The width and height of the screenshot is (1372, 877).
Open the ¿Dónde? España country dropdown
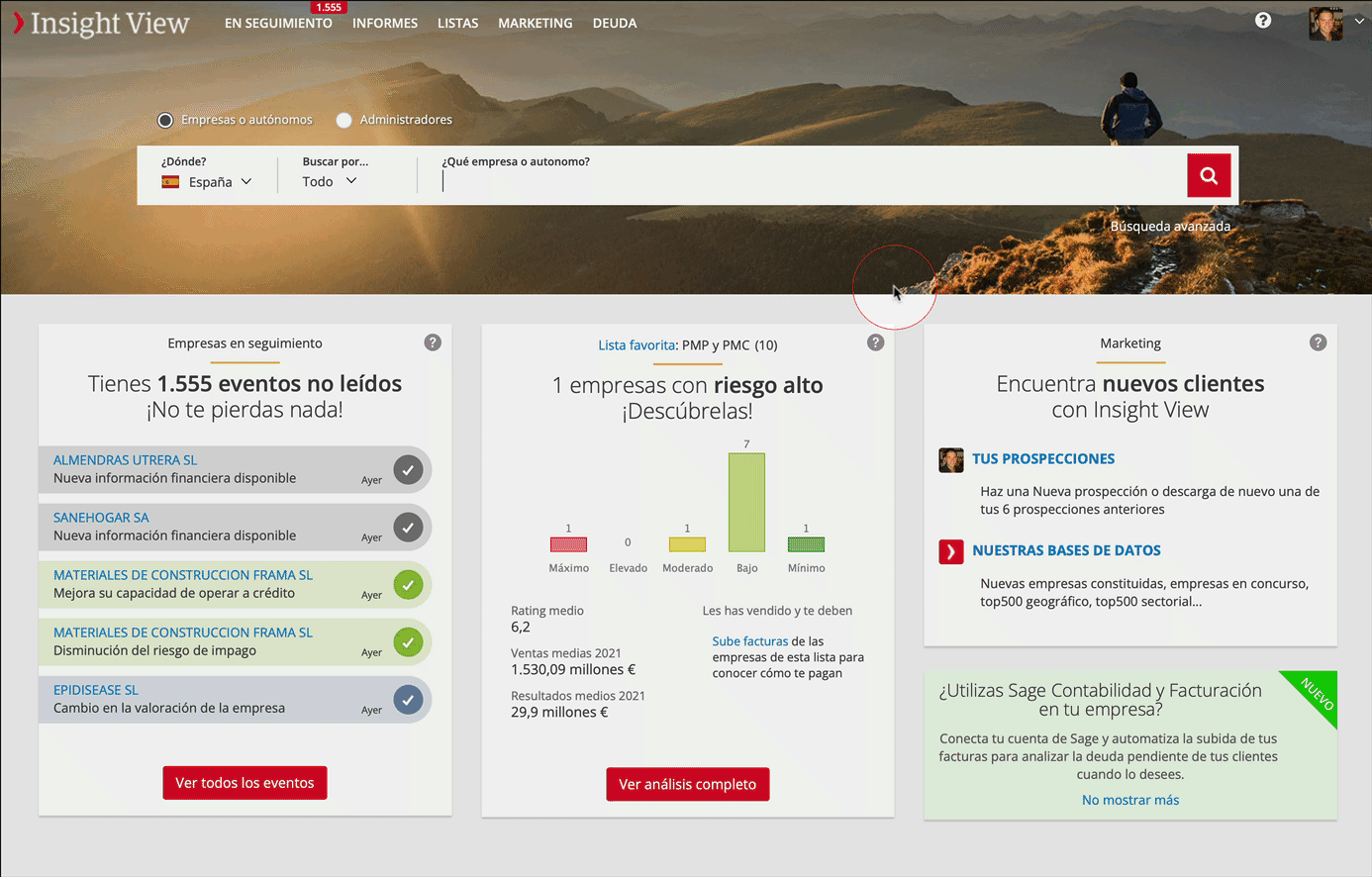(x=207, y=182)
